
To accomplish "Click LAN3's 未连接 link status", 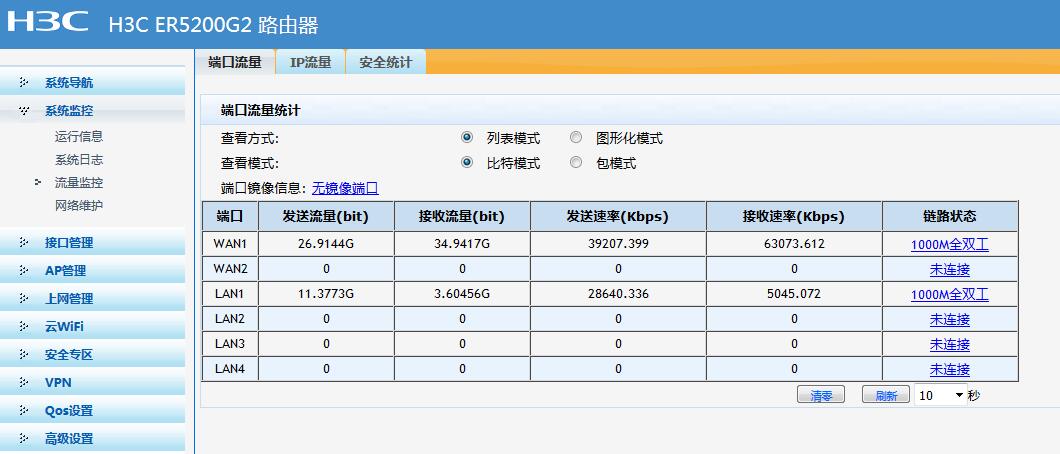I will (x=950, y=345).
